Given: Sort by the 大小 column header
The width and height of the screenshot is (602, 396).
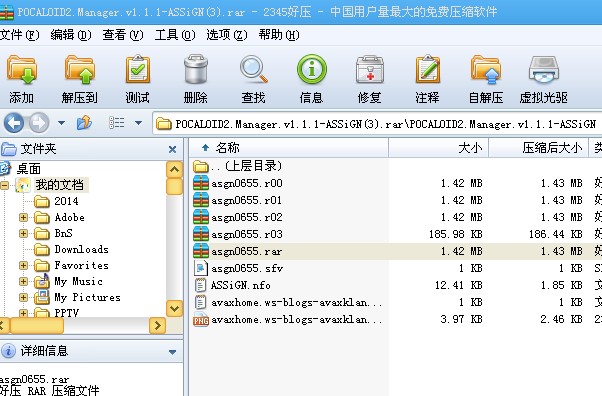Looking at the screenshot, I should pyautogui.click(x=438, y=148).
